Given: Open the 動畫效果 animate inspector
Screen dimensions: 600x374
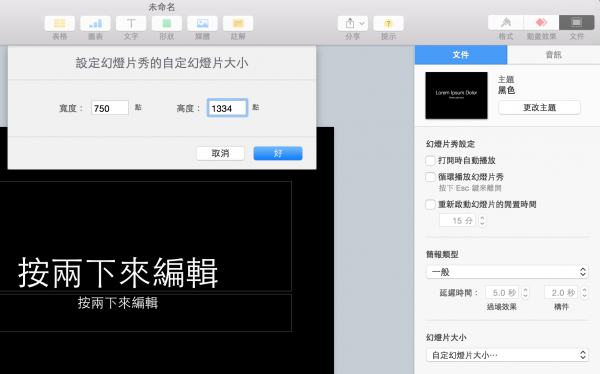Looking at the screenshot, I should [541, 23].
